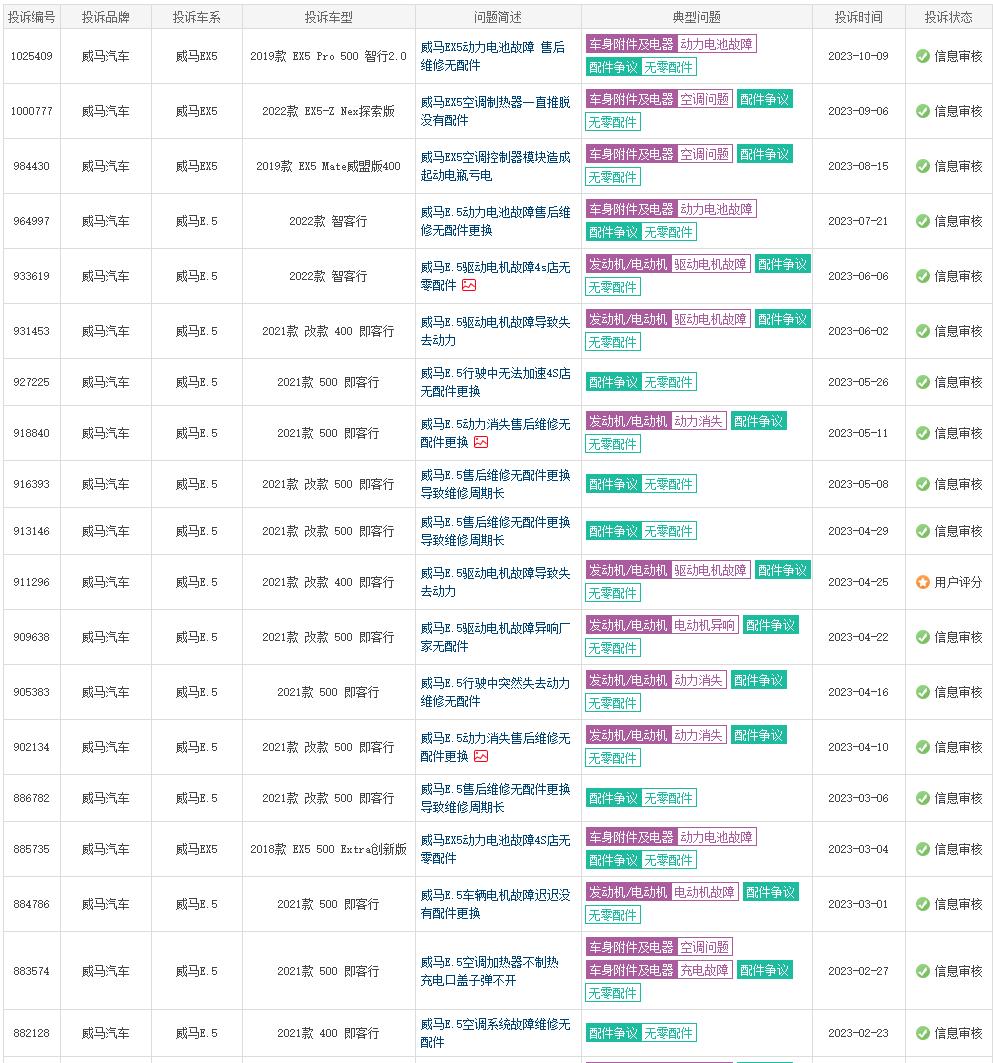Click complaint number 911296
The height and width of the screenshot is (1063, 993).
[x=31, y=582]
